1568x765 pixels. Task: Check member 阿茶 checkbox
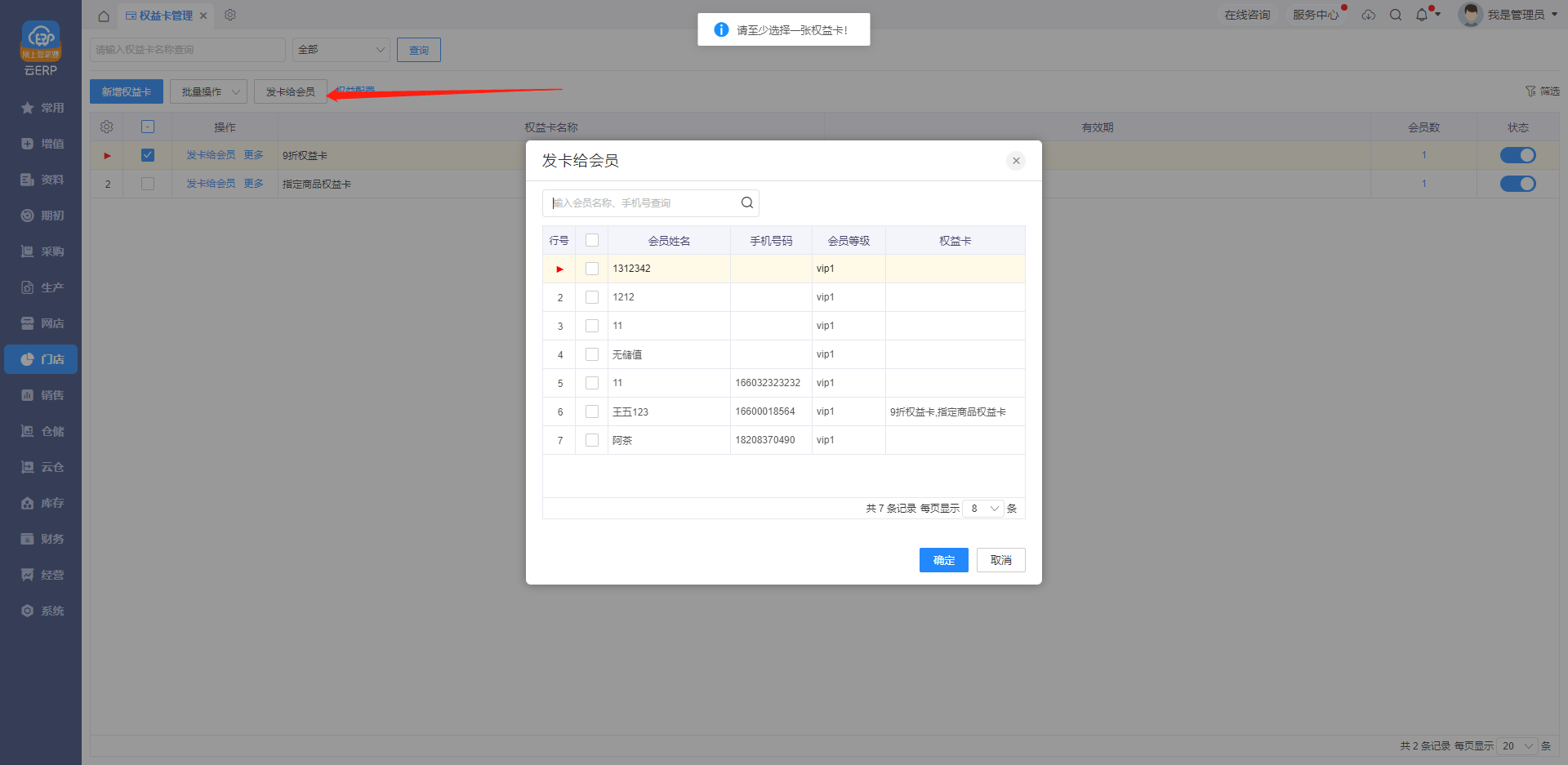tap(592, 440)
